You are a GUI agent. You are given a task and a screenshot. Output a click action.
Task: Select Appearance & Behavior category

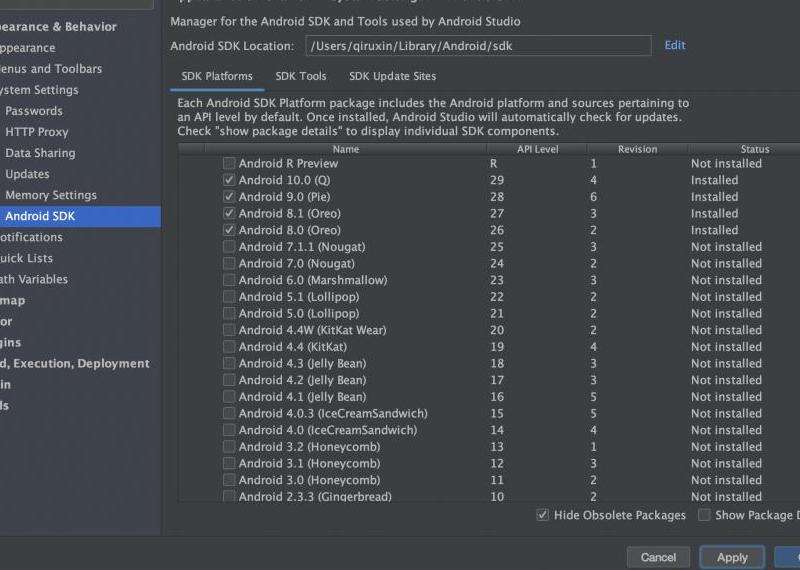59,27
